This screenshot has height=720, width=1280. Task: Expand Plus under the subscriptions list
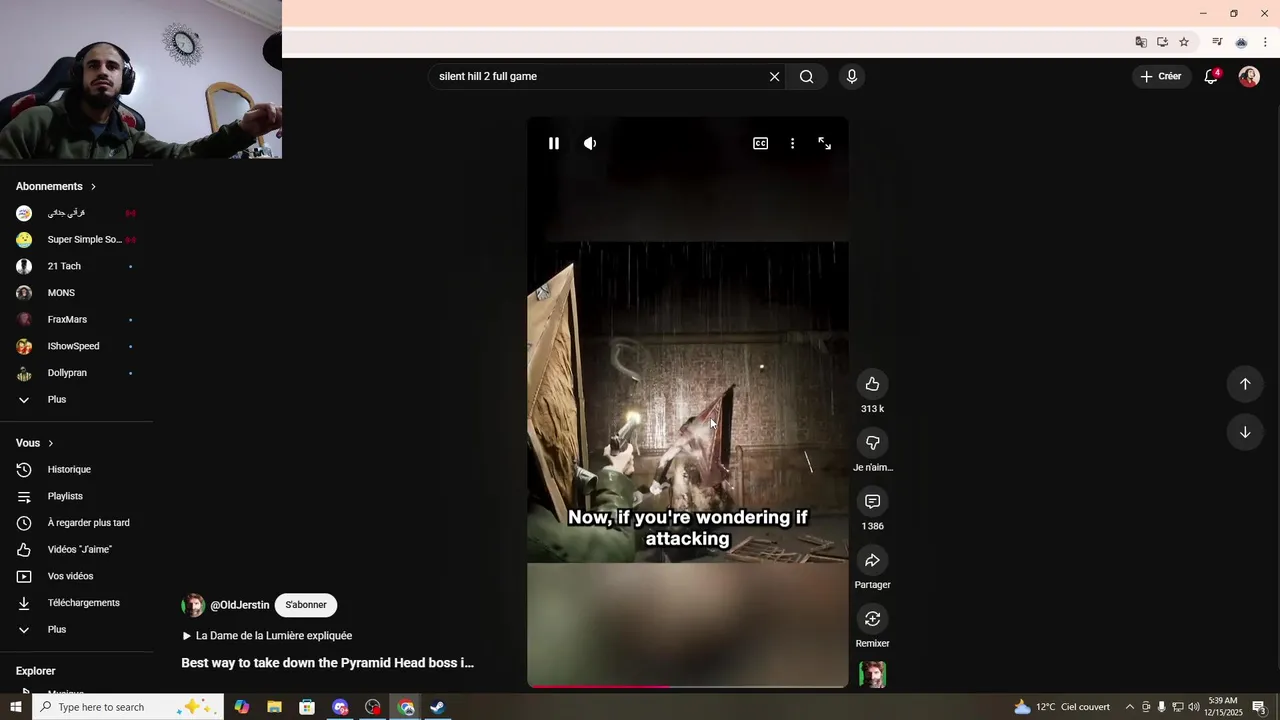tap(76, 400)
